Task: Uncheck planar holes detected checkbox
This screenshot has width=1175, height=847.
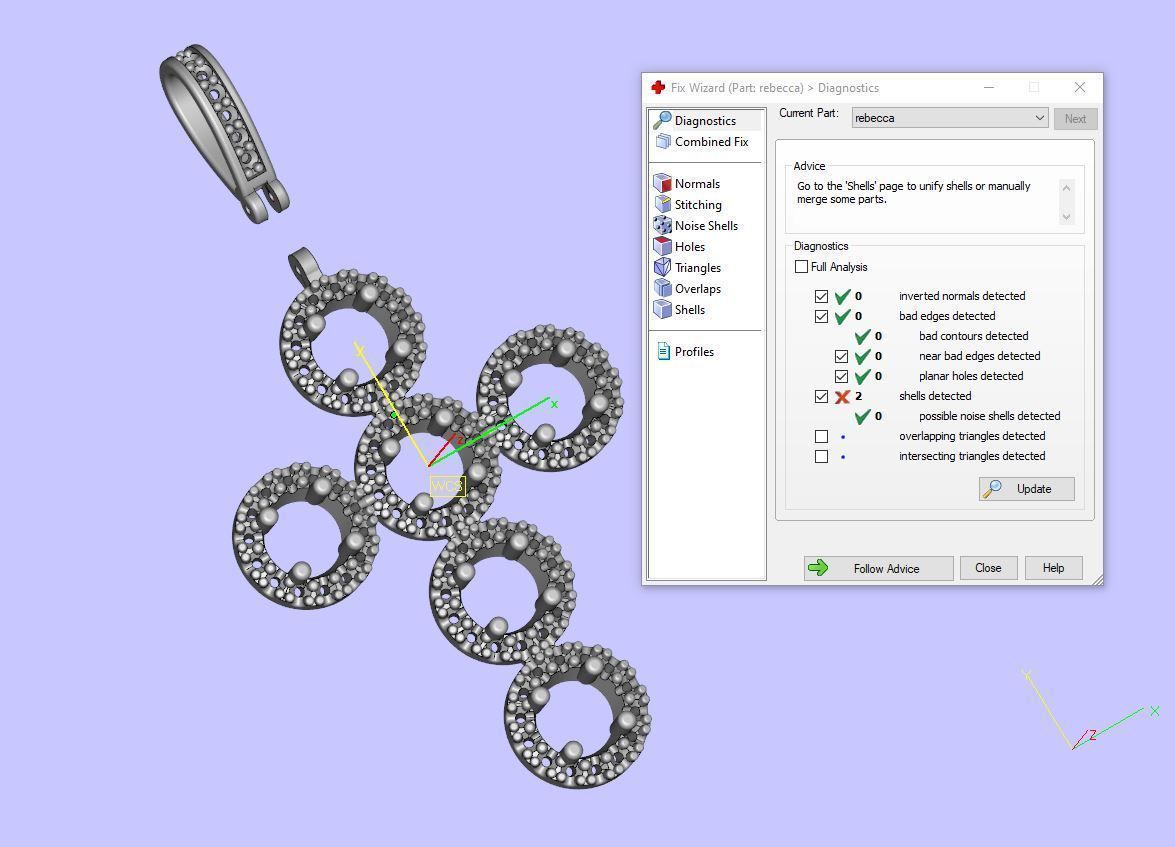Action: [842, 376]
